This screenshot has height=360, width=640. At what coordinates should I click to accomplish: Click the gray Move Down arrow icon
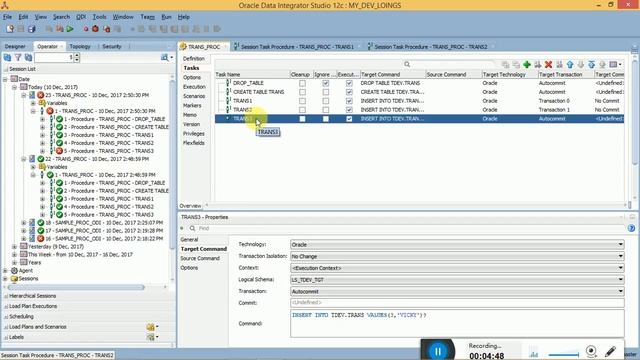pyautogui.click(x=581, y=64)
